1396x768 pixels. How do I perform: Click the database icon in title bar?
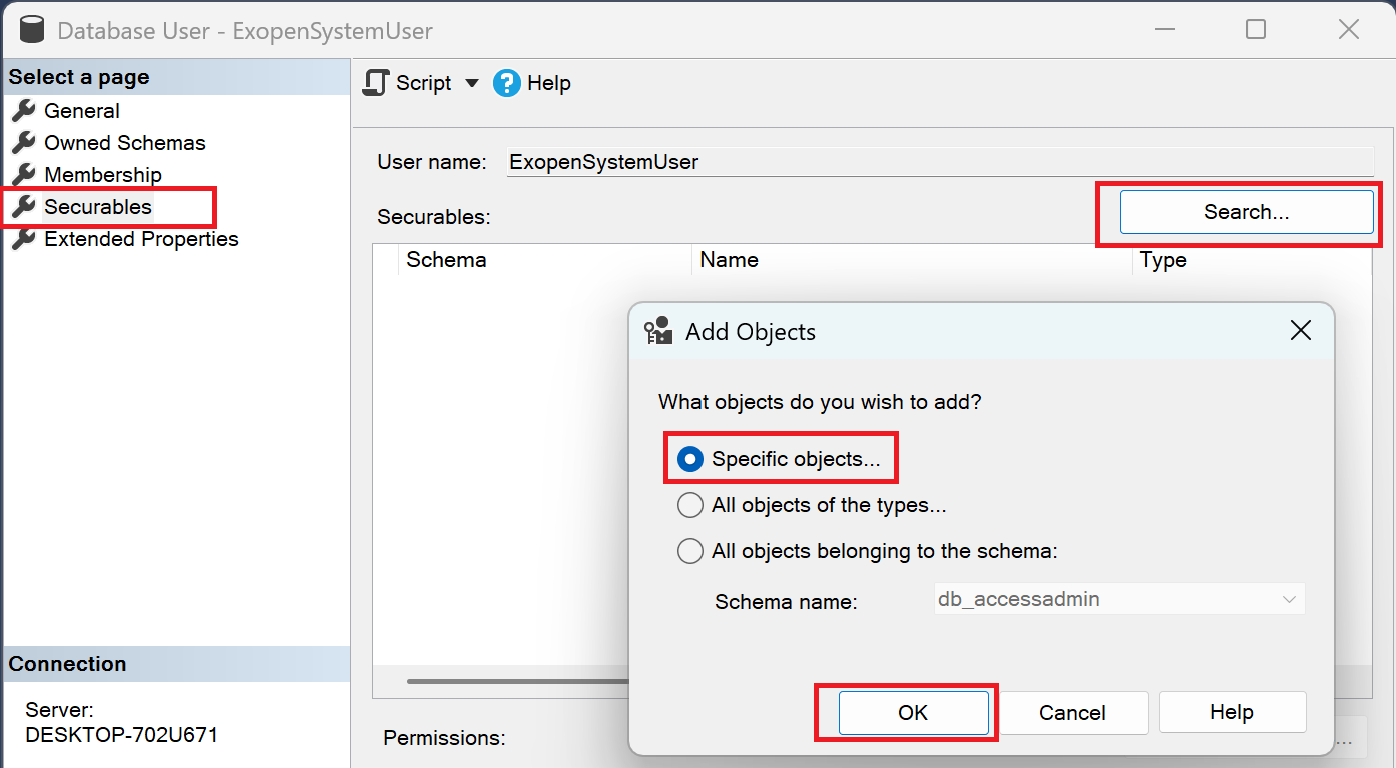pyautogui.click(x=31, y=30)
